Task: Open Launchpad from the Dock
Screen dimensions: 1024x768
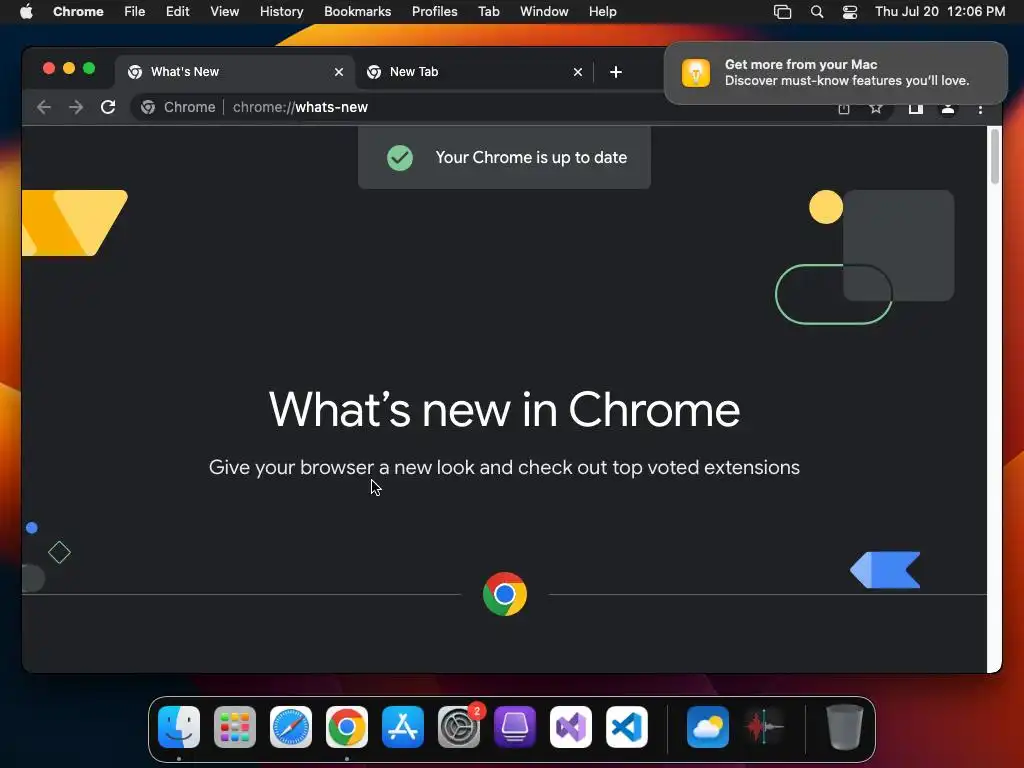Action: pyautogui.click(x=235, y=727)
